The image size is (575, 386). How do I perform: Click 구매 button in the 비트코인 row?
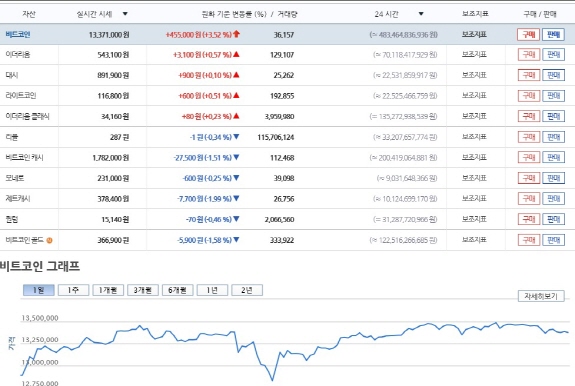(x=528, y=34)
